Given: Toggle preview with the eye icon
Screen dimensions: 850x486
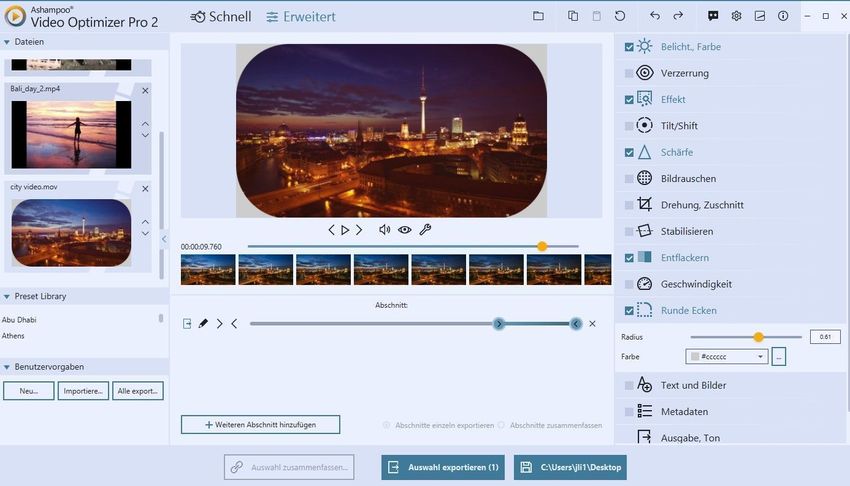Looking at the screenshot, I should (405, 230).
